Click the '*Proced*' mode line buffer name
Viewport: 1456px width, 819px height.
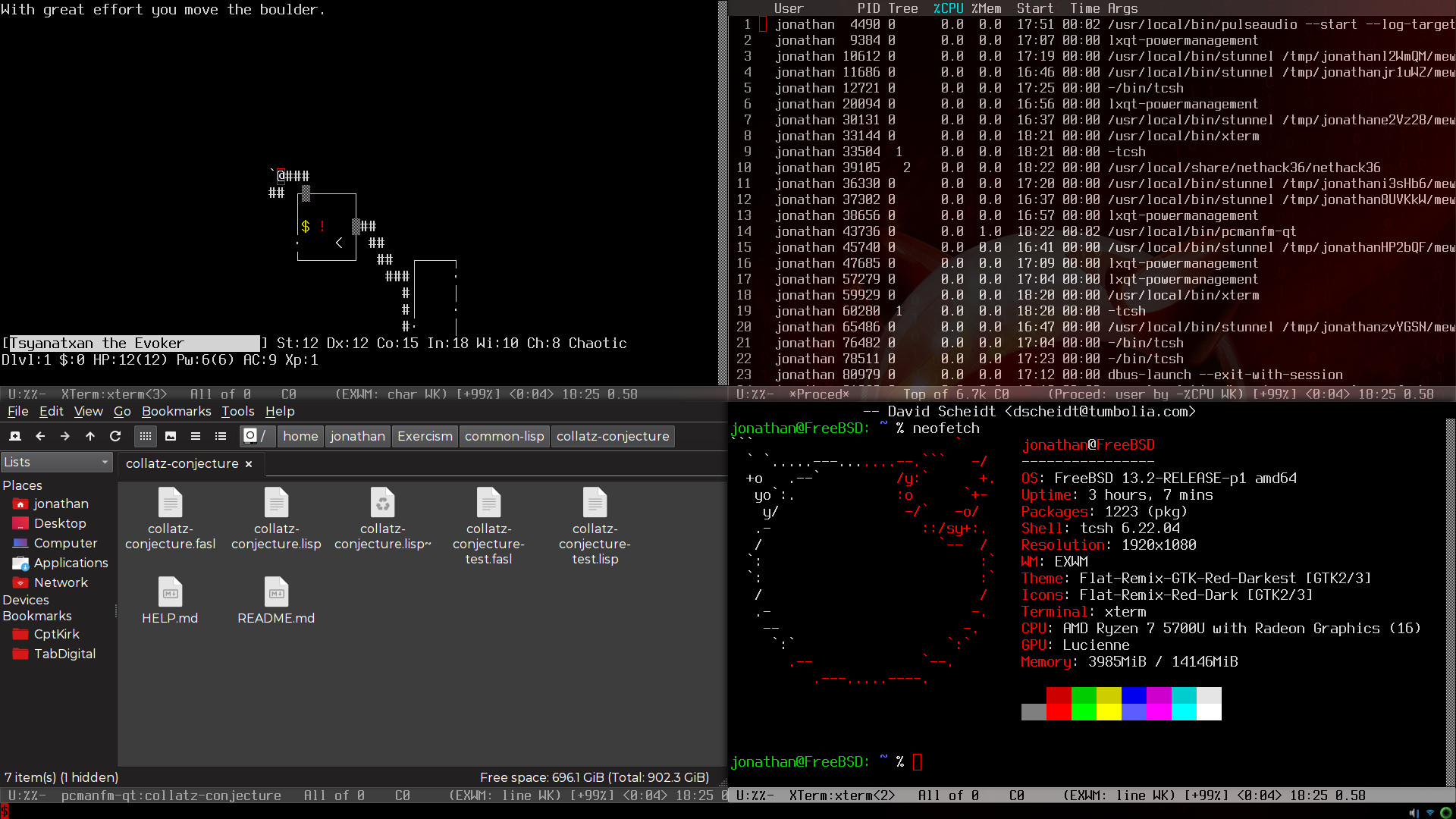click(x=819, y=394)
